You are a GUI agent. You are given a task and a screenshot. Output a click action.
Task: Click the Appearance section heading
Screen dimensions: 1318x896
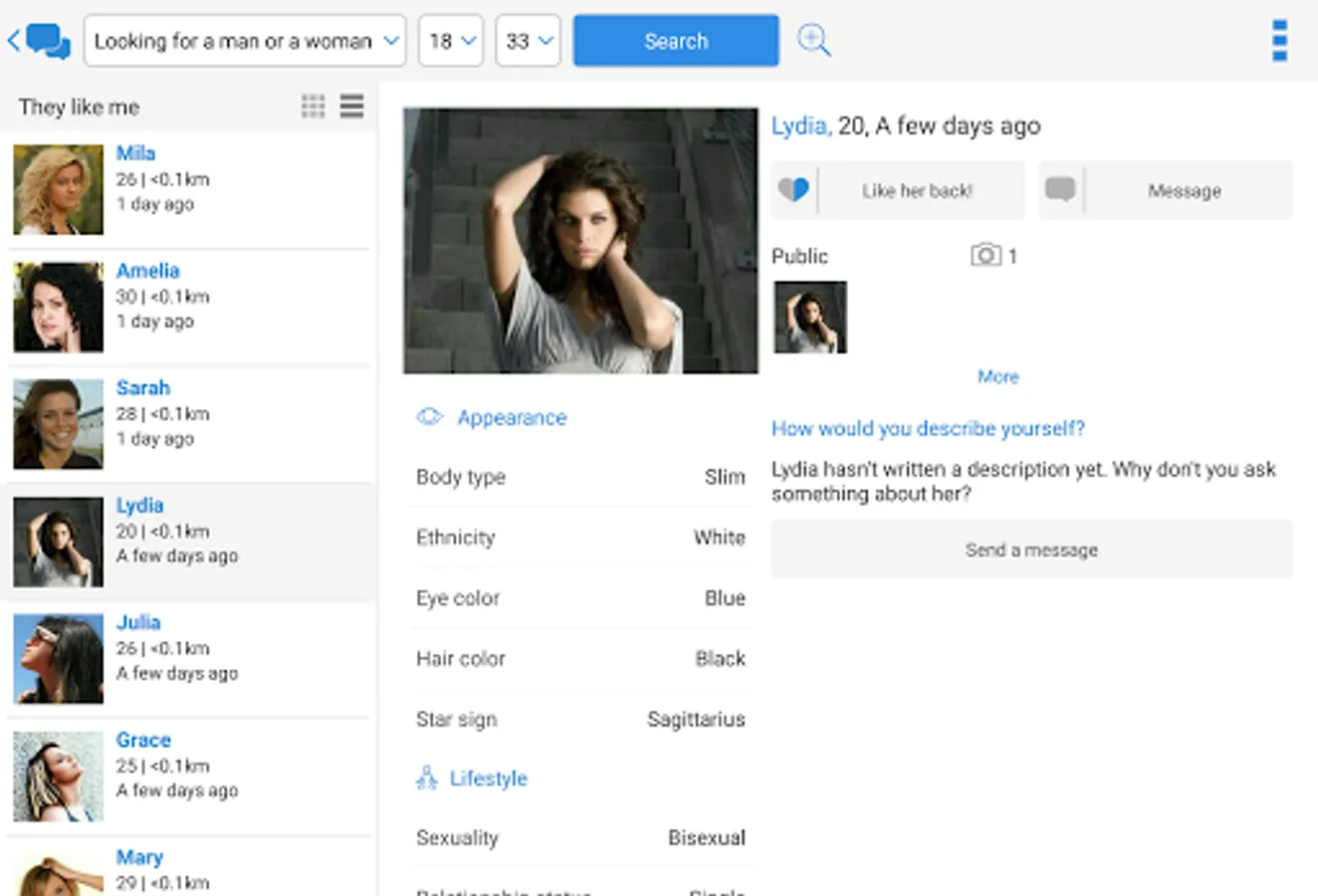coord(512,418)
